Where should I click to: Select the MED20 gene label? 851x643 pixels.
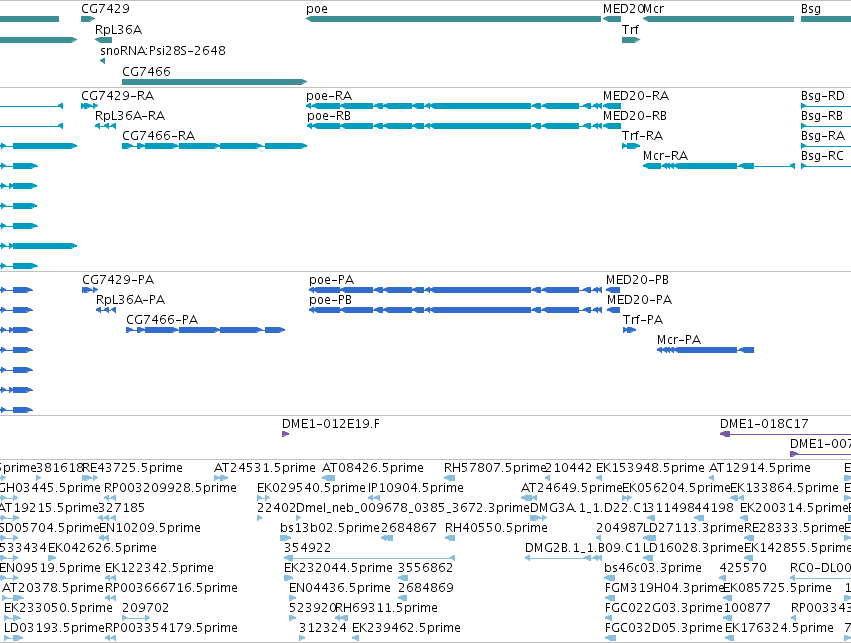[x=623, y=9]
